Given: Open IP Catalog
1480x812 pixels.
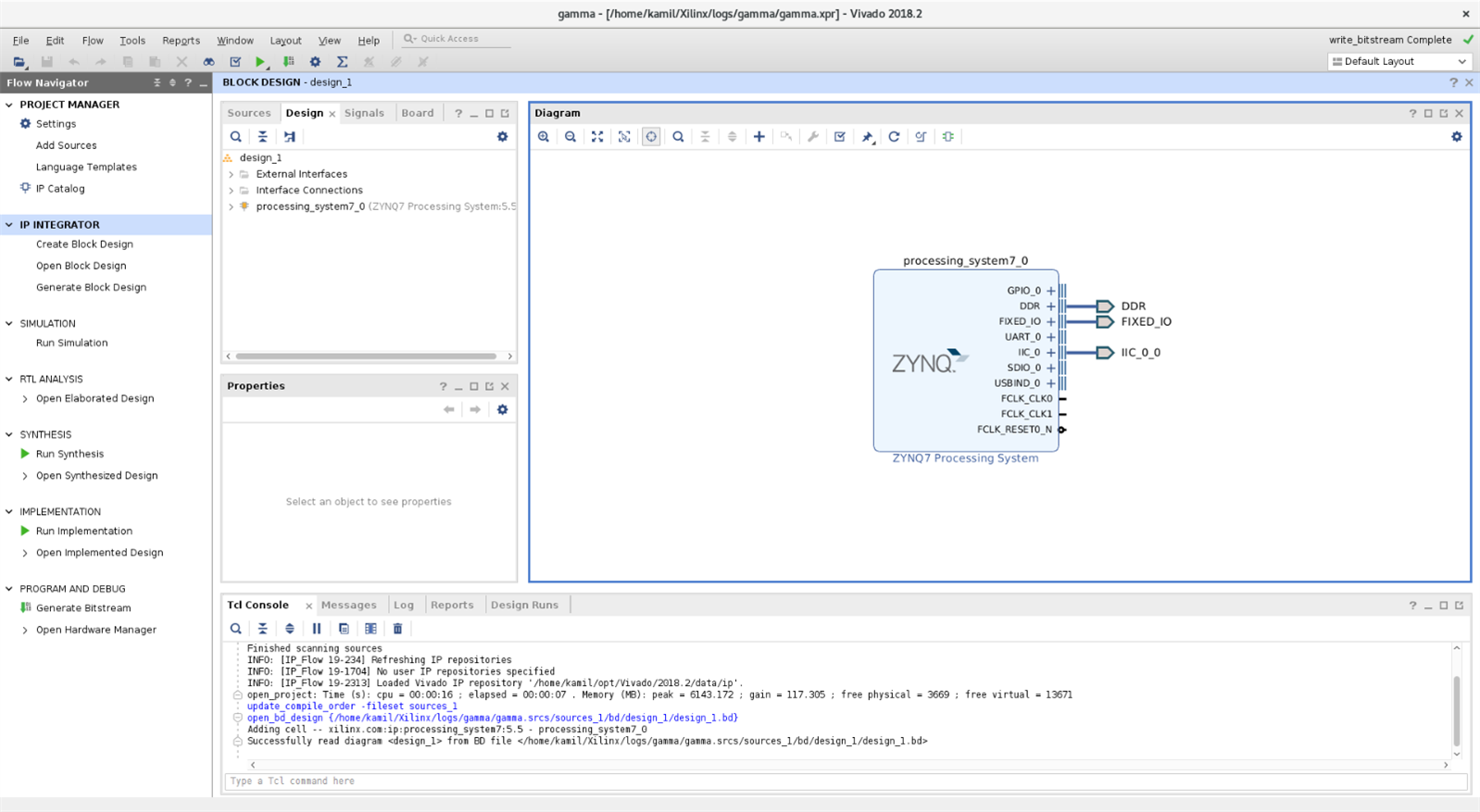Looking at the screenshot, I should click(x=60, y=189).
